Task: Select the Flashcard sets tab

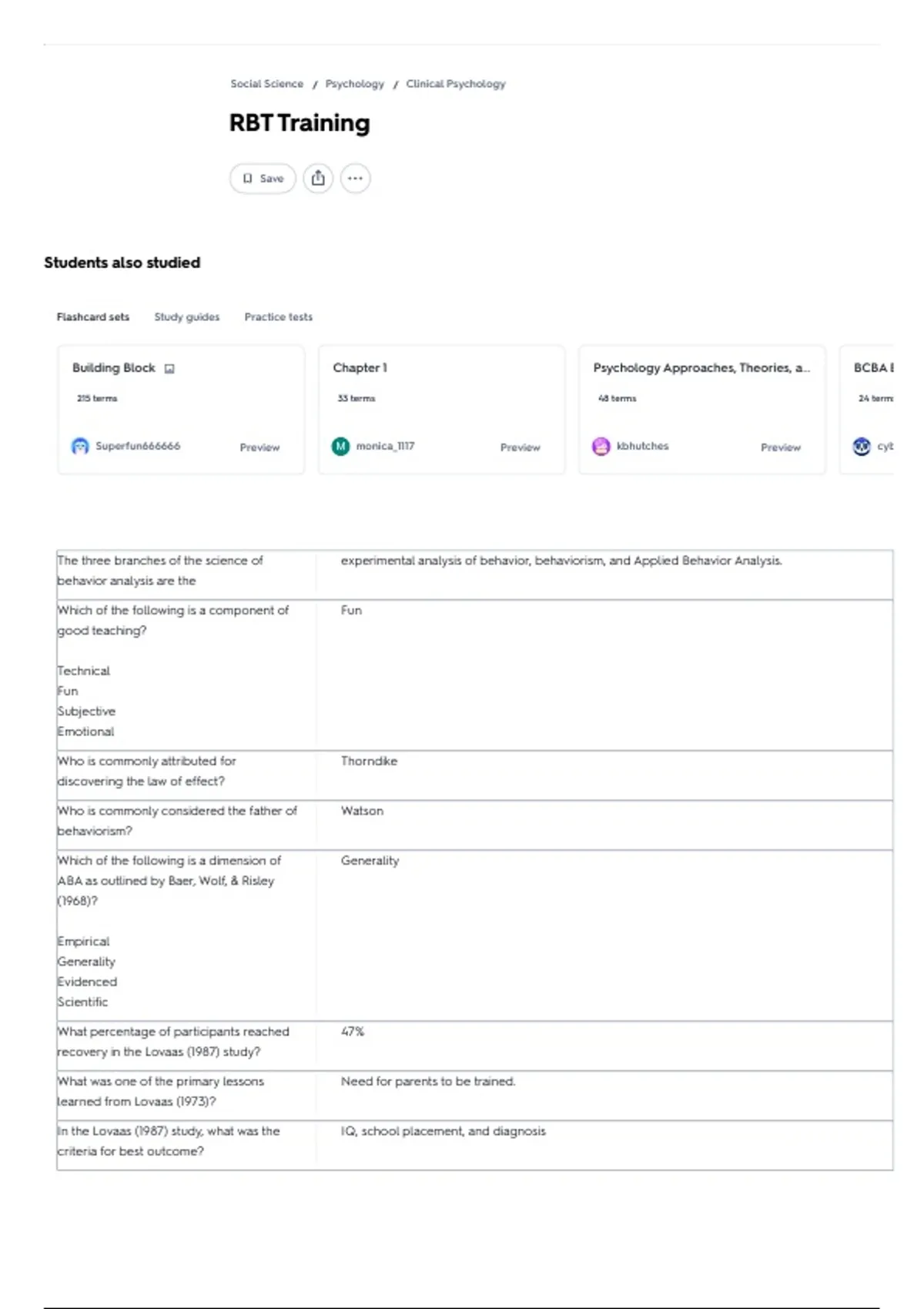Action: coord(93,316)
